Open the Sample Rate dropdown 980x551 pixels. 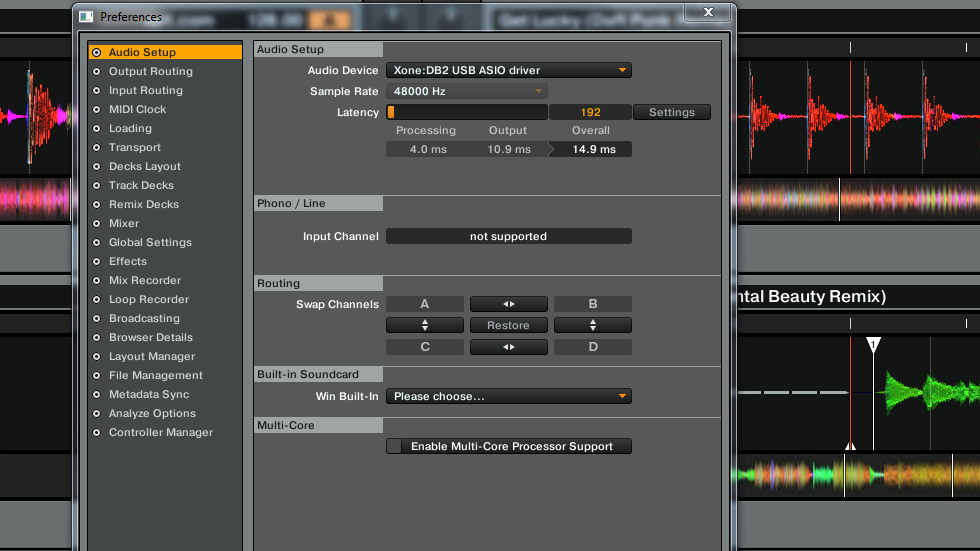click(467, 91)
